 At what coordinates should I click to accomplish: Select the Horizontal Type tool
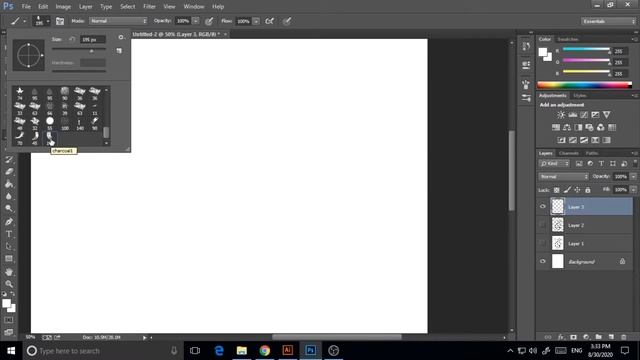(9, 234)
